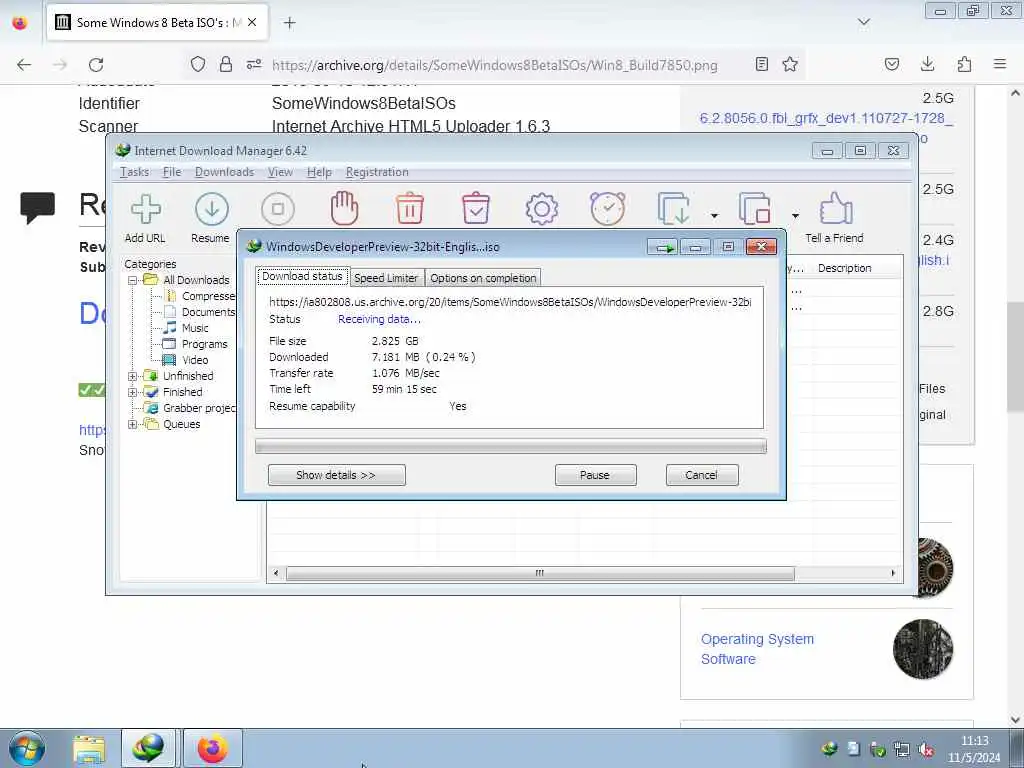Open the Scheduler alarm clock icon
Viewport: 1024px width, 768px height.
608,209
